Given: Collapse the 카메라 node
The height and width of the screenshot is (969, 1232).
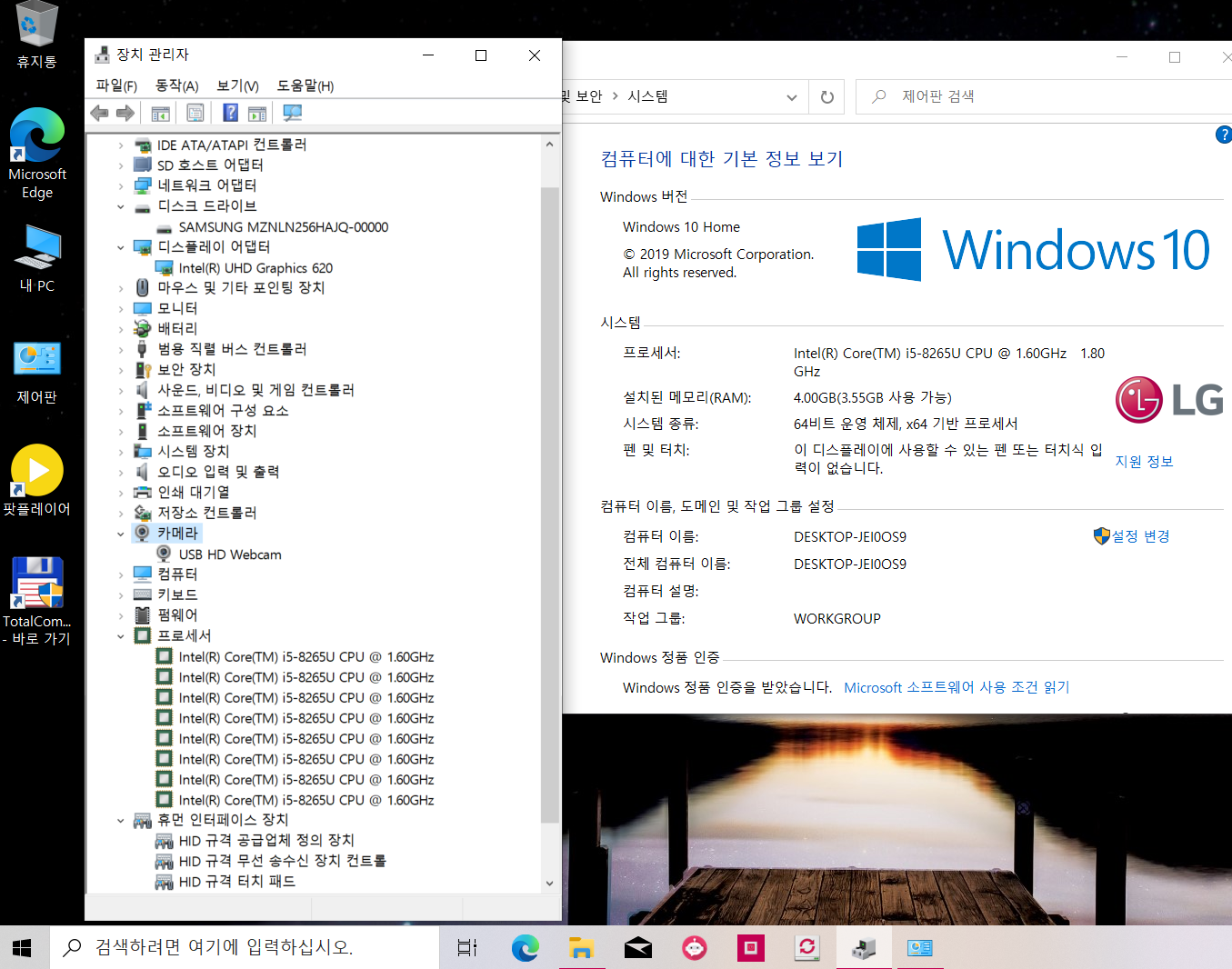Looking at the screenshot, I should [121, 534].
